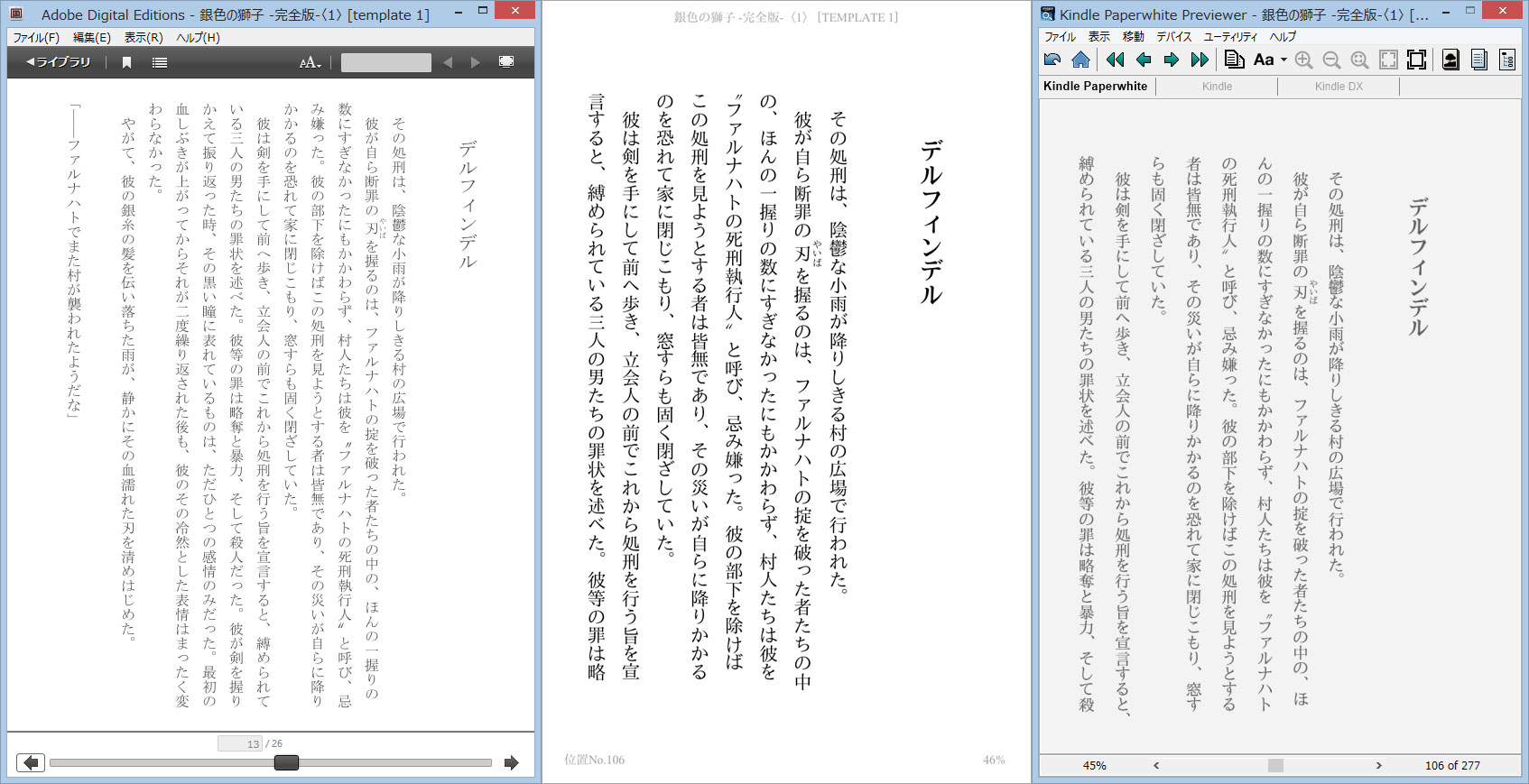This screenshot has height=784, width=1529.
Task: Go to previous page green arrow
Action: [x=1144, y=60]
